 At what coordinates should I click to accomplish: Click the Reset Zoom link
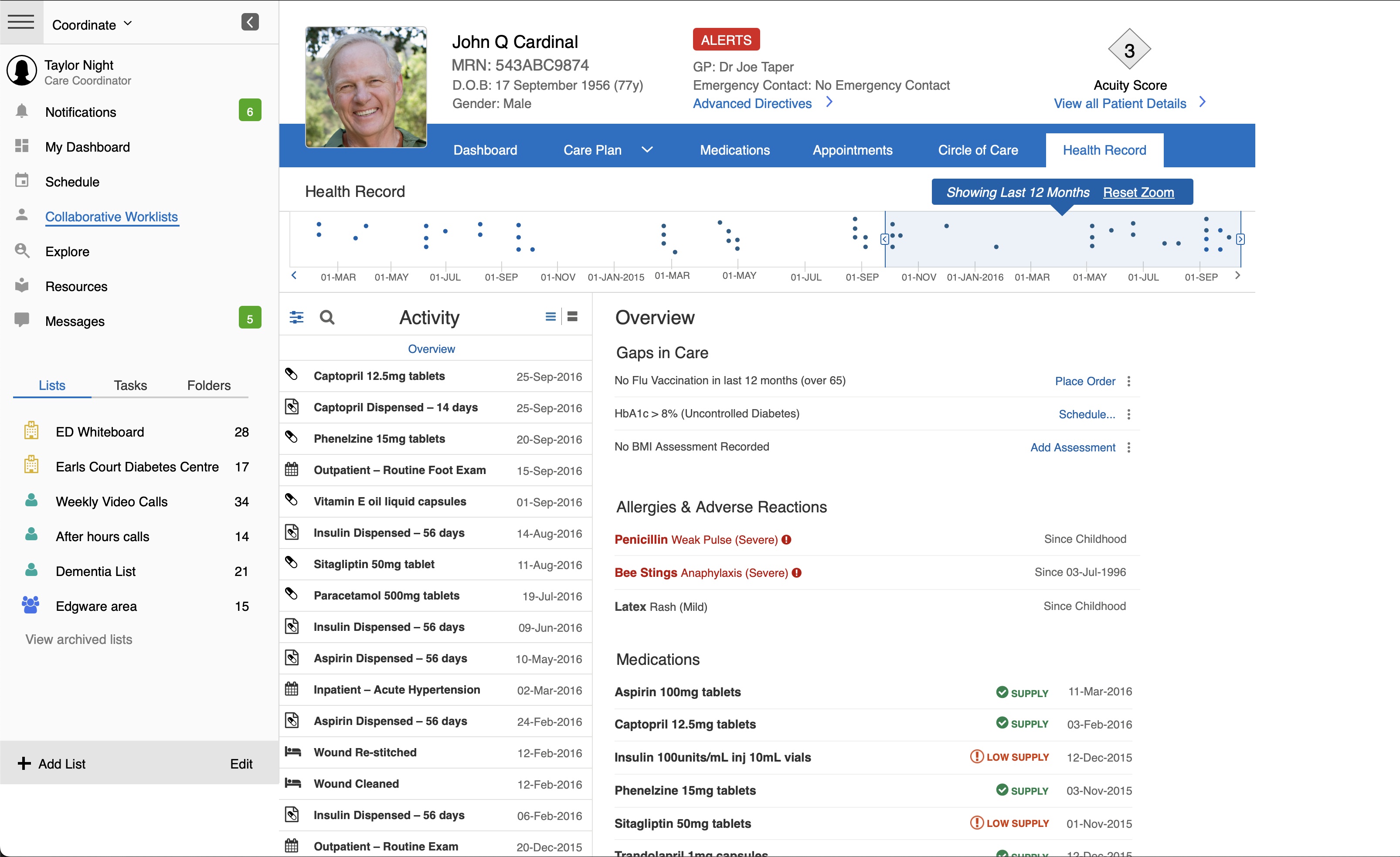point(1138,192)
